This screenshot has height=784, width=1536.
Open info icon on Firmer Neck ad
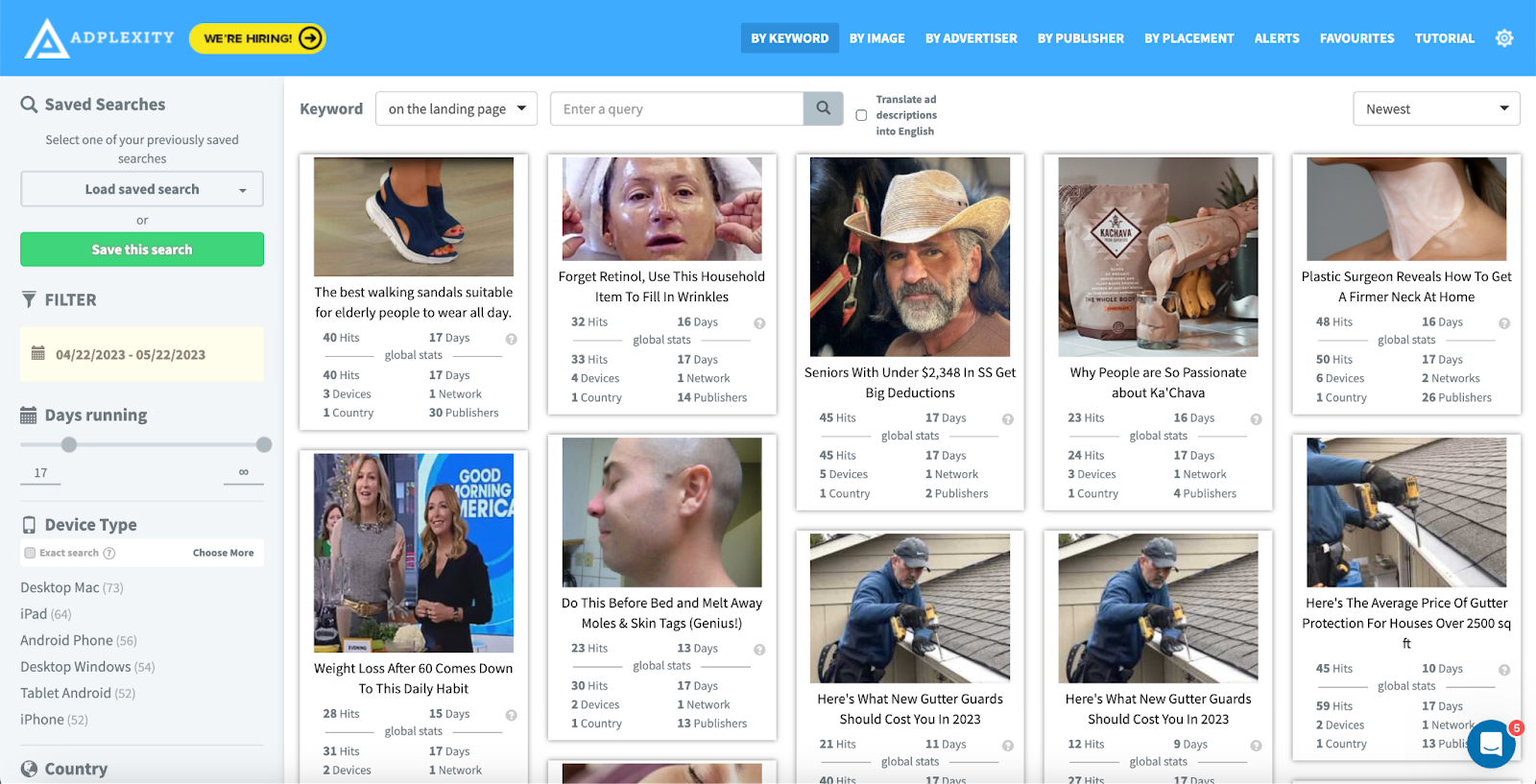tap(1504, 323)
